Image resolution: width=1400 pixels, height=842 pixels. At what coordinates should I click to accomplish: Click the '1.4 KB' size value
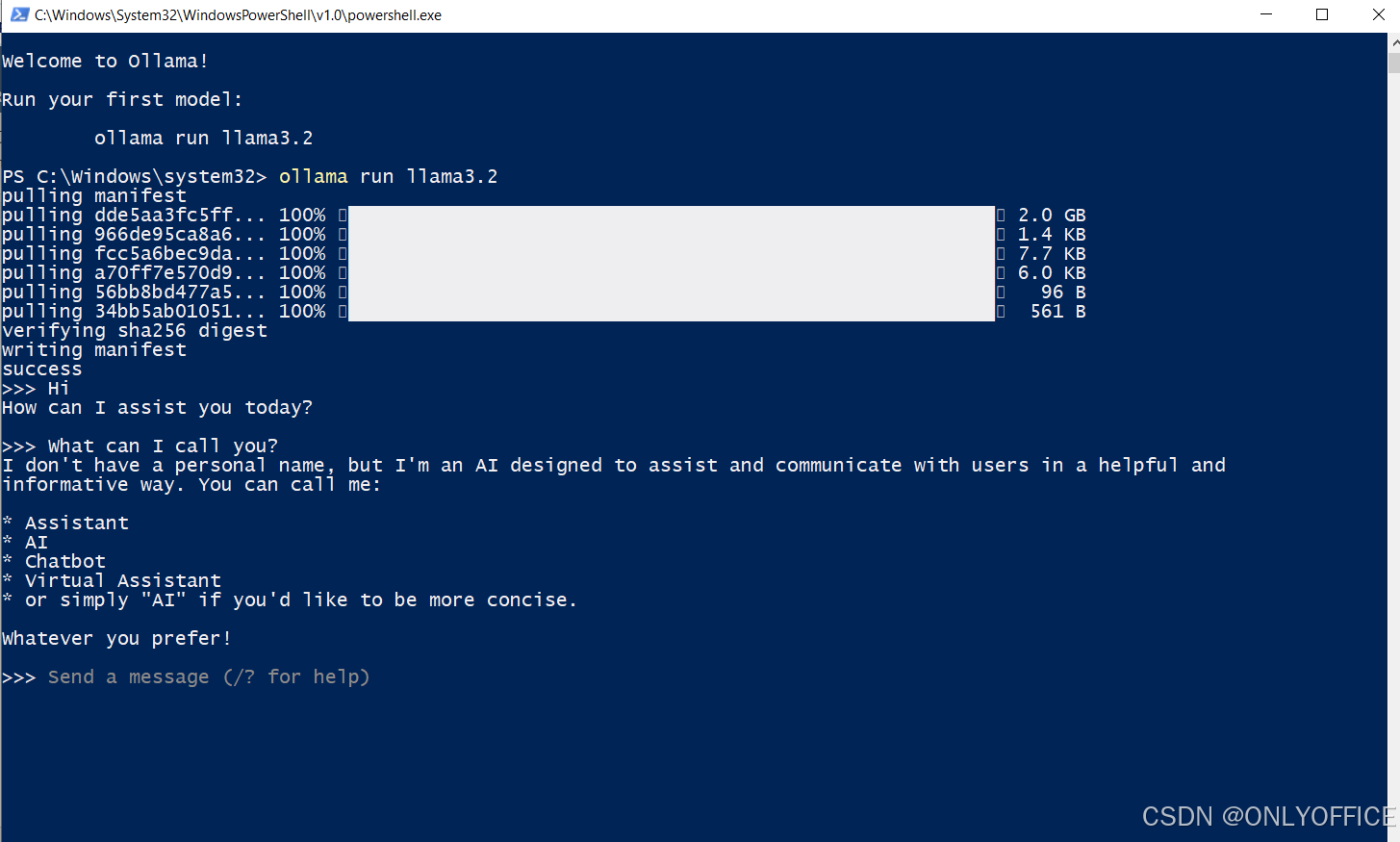click(x=1052, y=234)
